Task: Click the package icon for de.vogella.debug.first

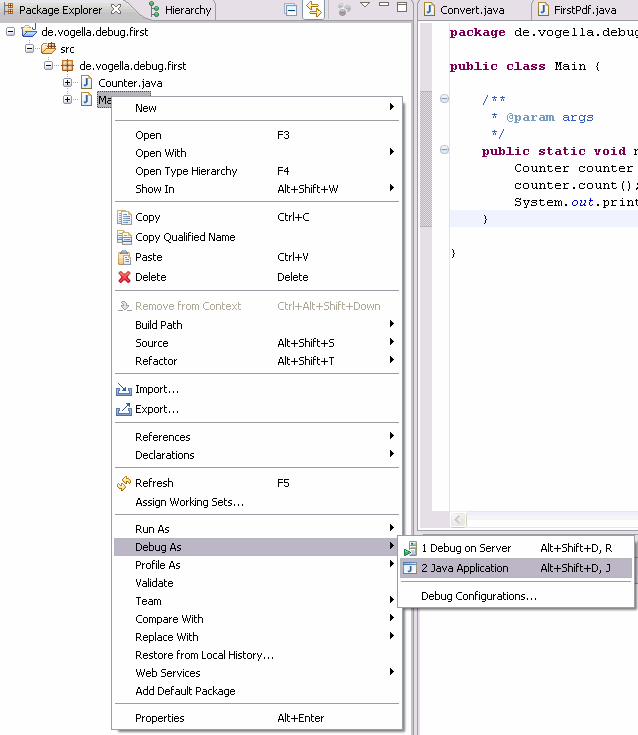Action: (x=68, y=66)
